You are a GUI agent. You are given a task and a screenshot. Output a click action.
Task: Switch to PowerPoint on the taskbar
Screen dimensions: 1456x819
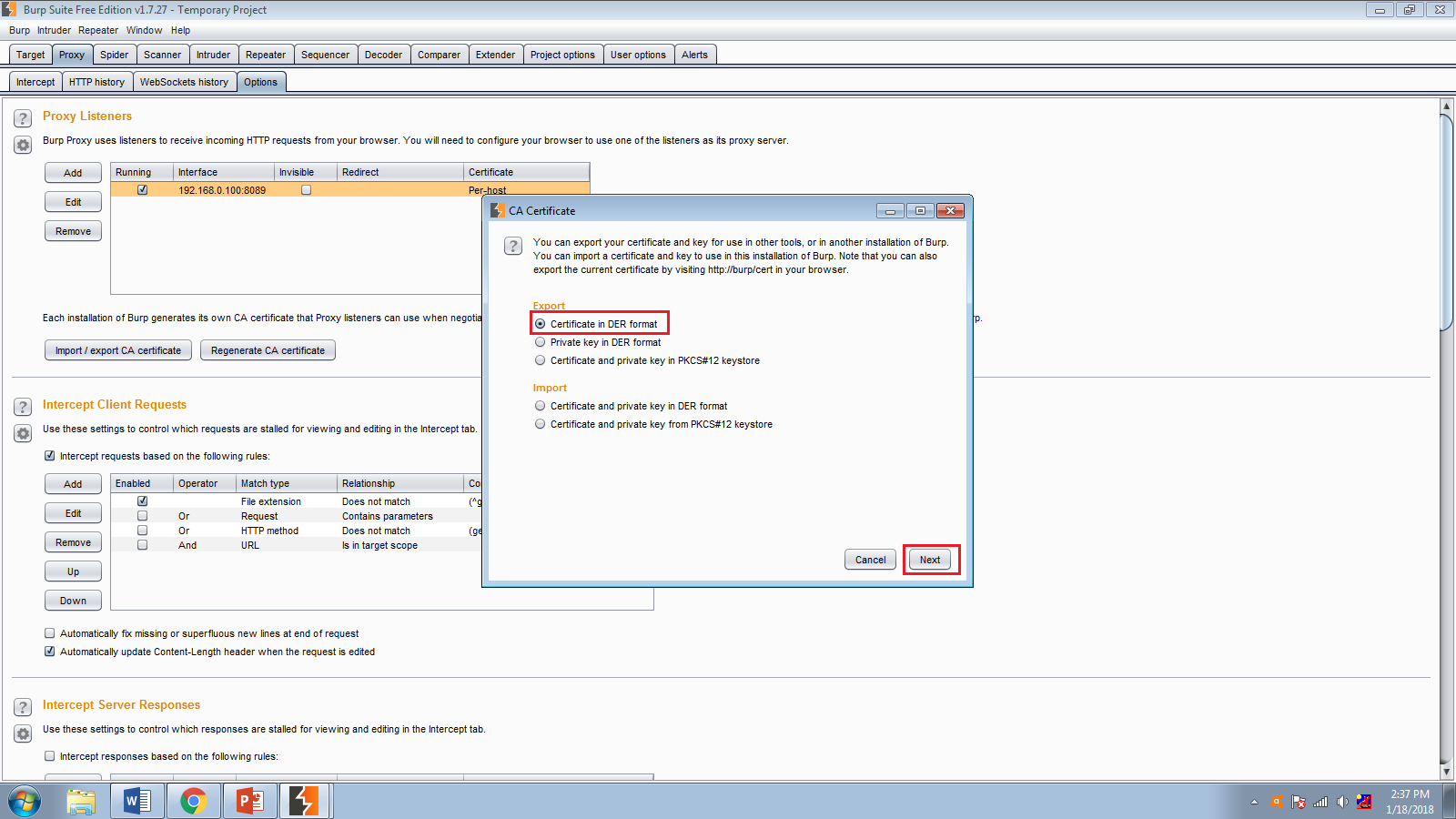click(249, 801)
